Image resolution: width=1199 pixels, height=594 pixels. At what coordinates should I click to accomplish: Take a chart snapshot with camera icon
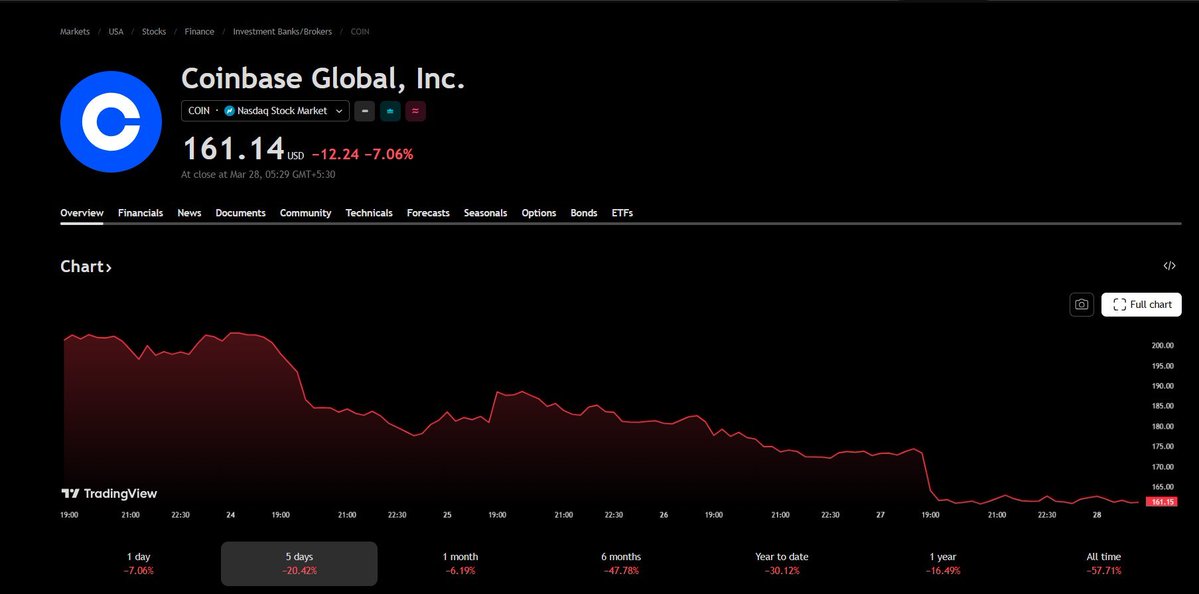tap(1081, 305)
